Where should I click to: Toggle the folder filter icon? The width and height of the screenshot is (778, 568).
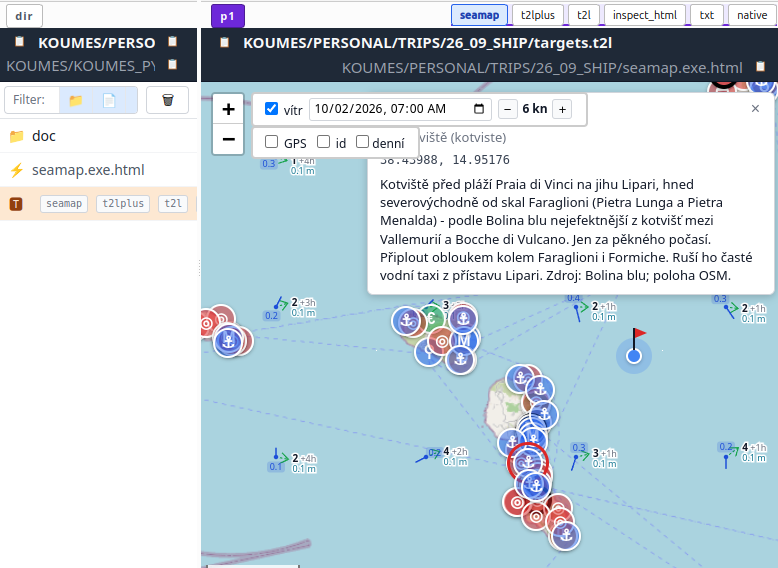click(75, 100)
